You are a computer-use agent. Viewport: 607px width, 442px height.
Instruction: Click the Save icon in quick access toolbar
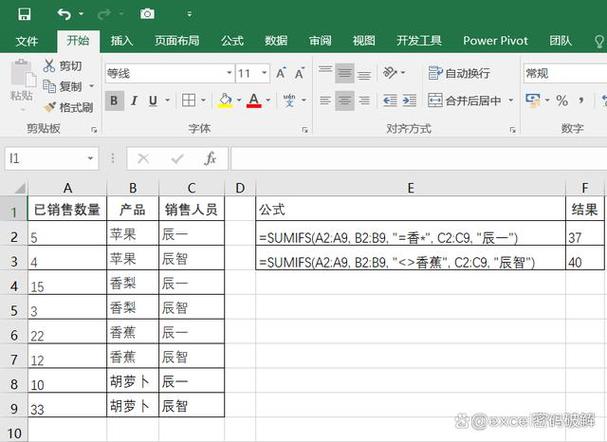pyautogui.click(x=24, y=14)
